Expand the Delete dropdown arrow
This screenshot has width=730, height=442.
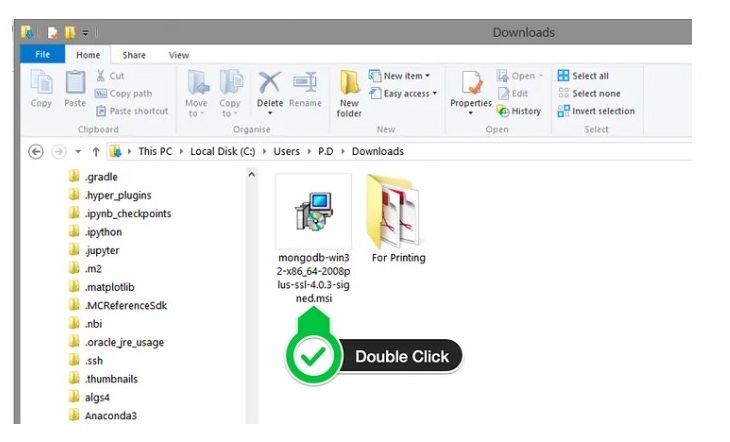click(270, 113)
